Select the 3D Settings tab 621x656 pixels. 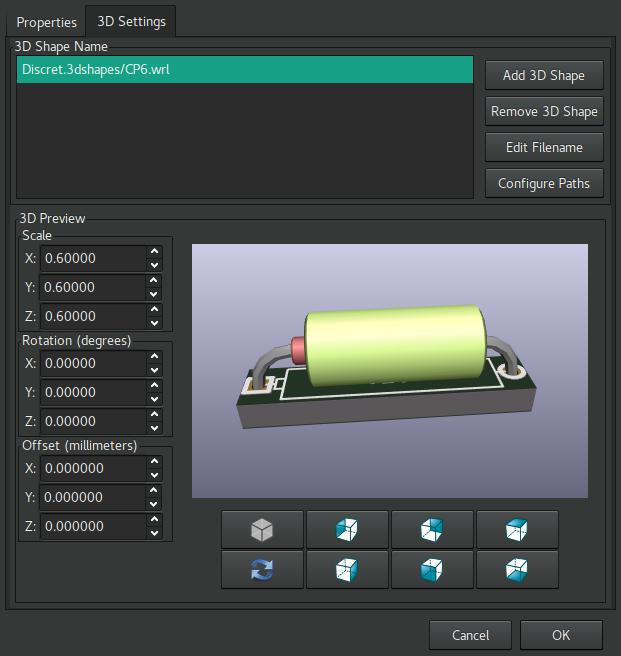point(131,22)
